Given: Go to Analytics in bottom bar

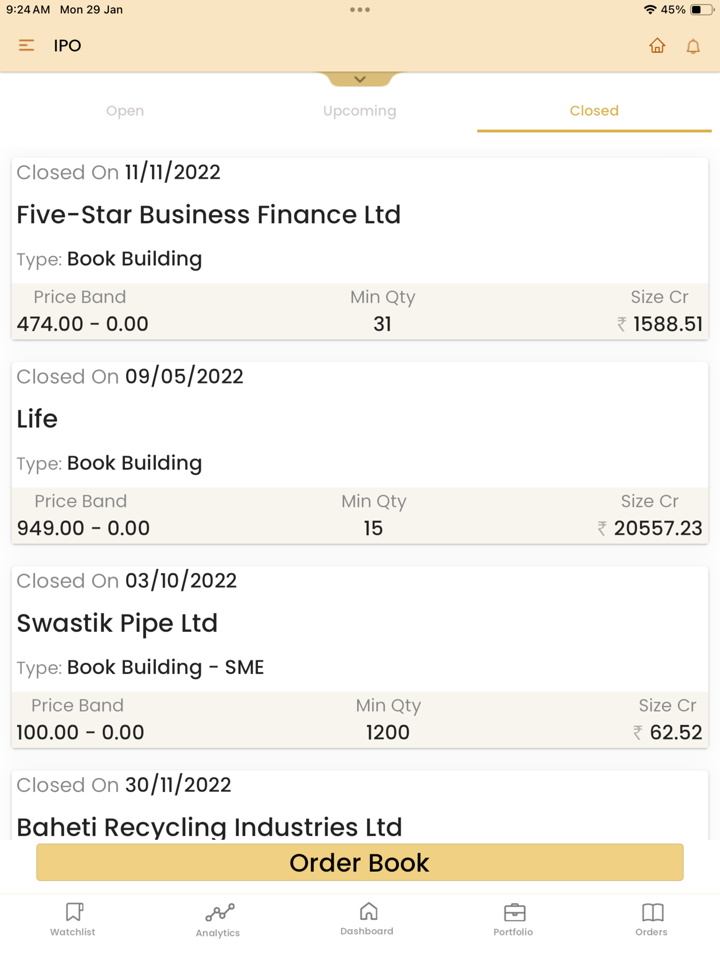Looking at the screenshot, I should pyautogui.click(x=218, y=919).
